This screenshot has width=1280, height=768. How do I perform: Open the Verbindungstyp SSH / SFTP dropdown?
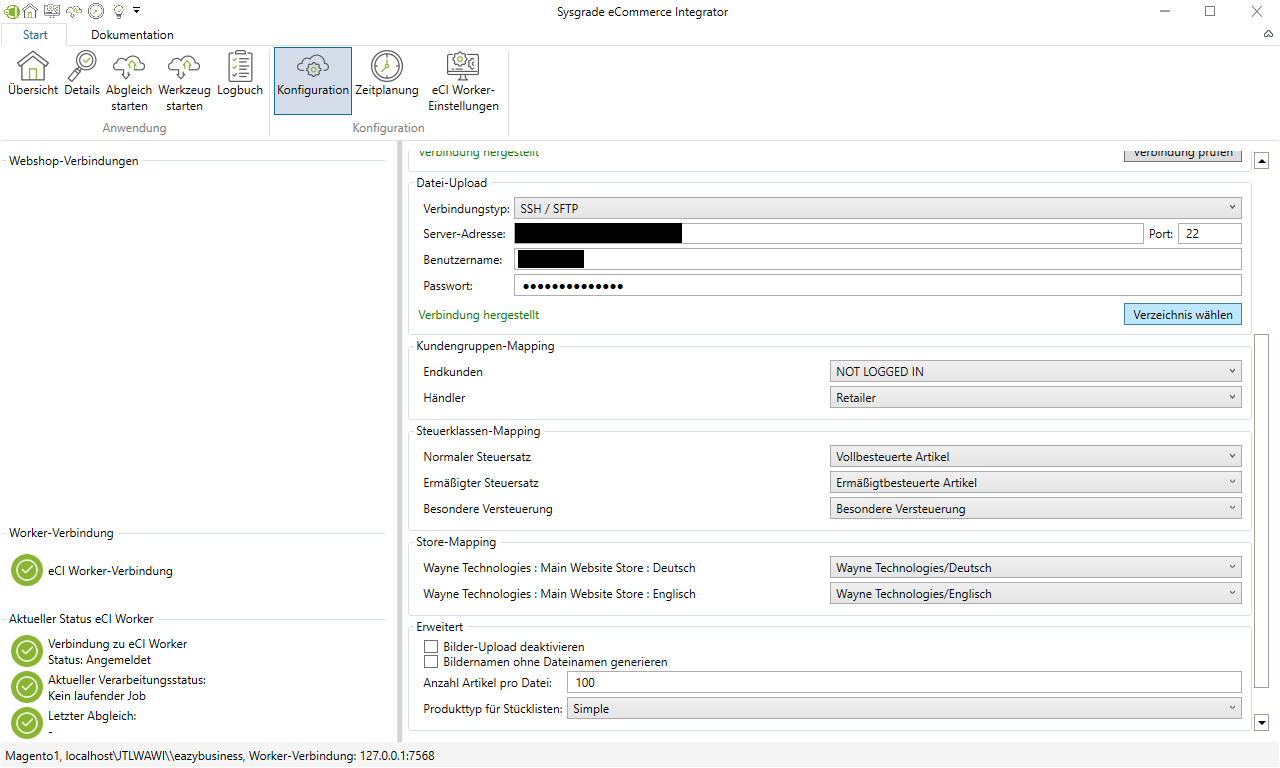878,208
